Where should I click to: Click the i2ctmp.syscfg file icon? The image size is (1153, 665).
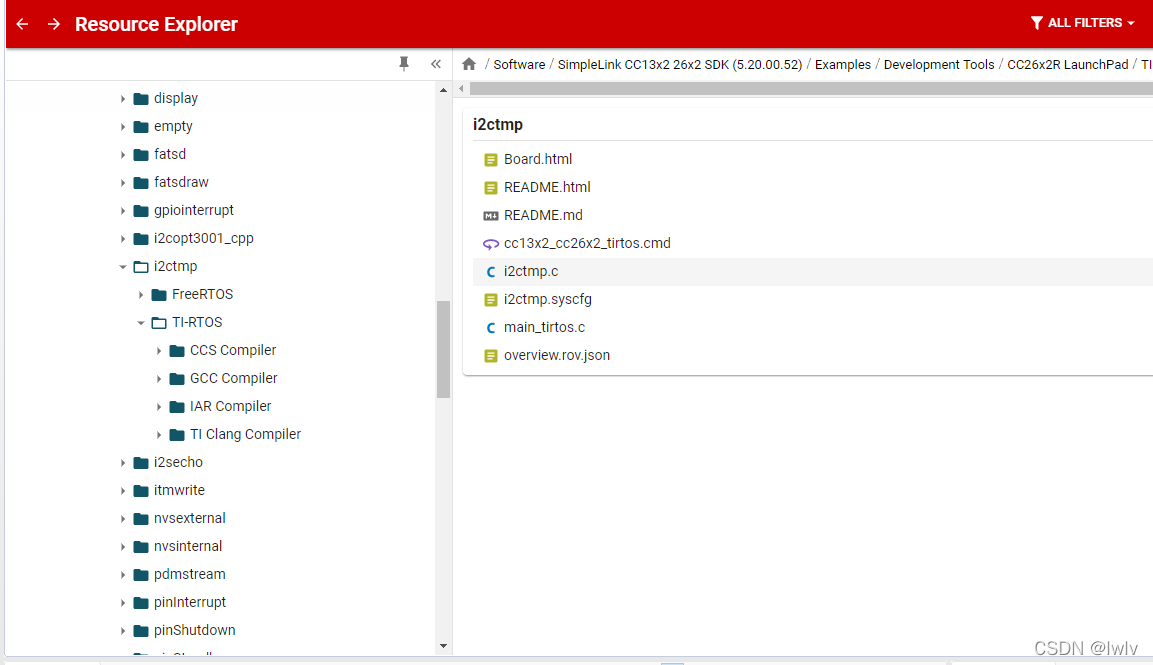coord(490,300)
